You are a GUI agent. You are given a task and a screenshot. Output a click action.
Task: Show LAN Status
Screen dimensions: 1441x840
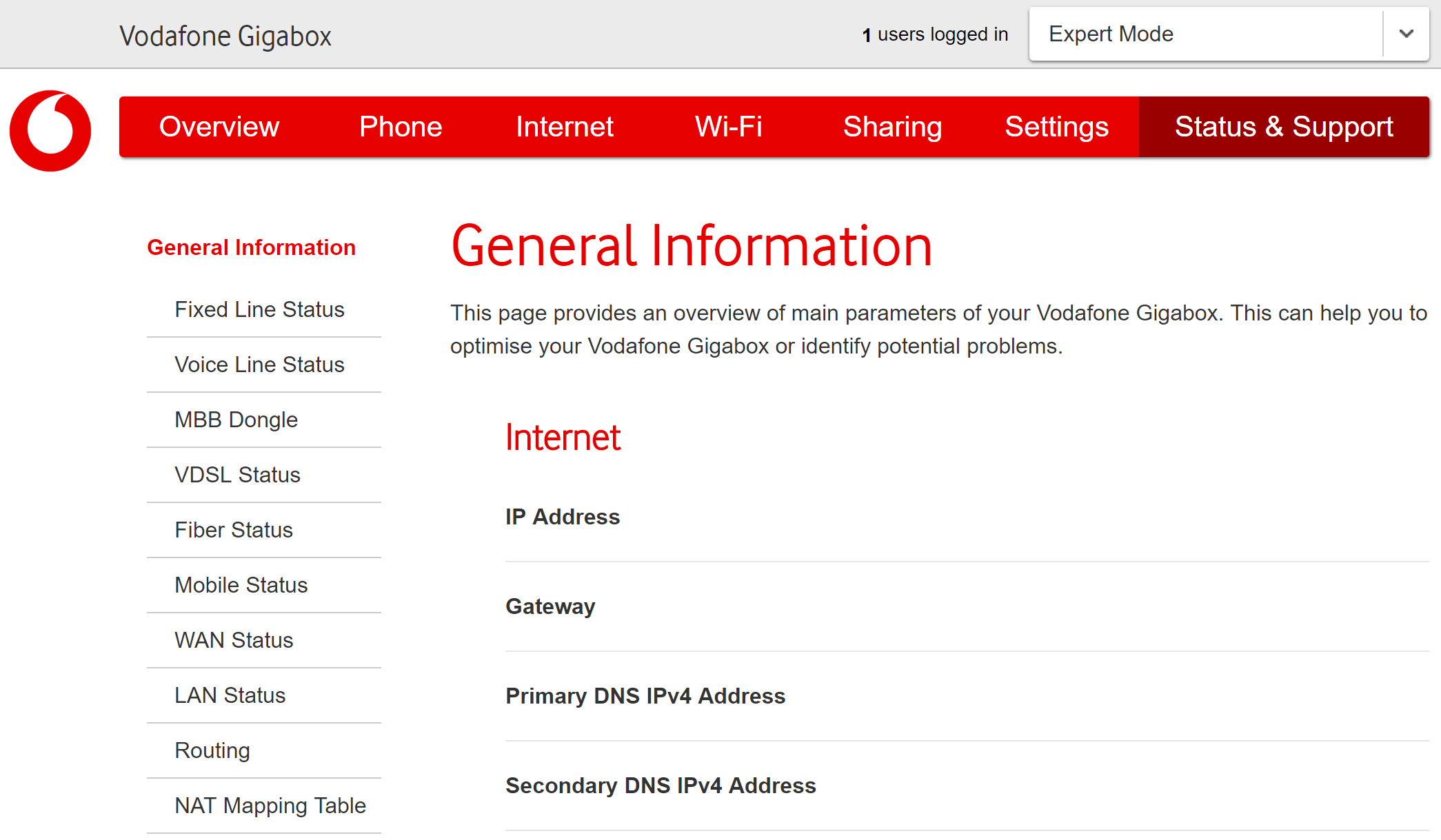[x=230, y=695]
